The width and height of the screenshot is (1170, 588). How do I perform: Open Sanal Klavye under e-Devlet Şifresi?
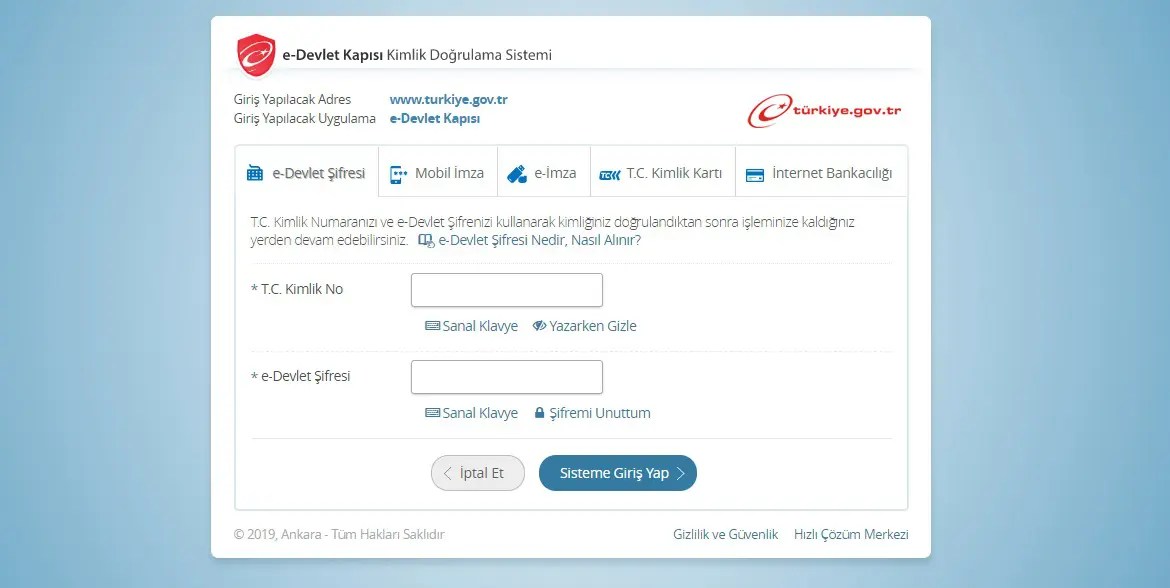pyautogui.click(x=472, y=413)
